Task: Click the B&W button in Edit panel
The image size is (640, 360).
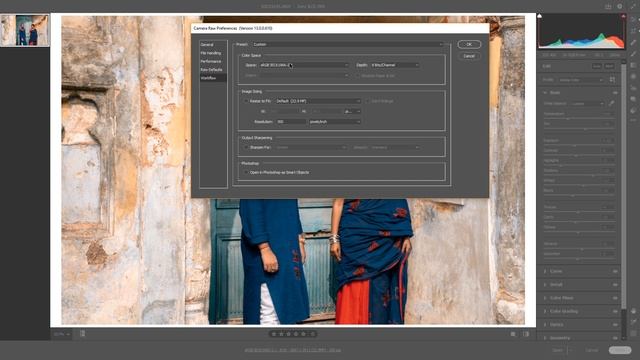Action: [609, 66]
